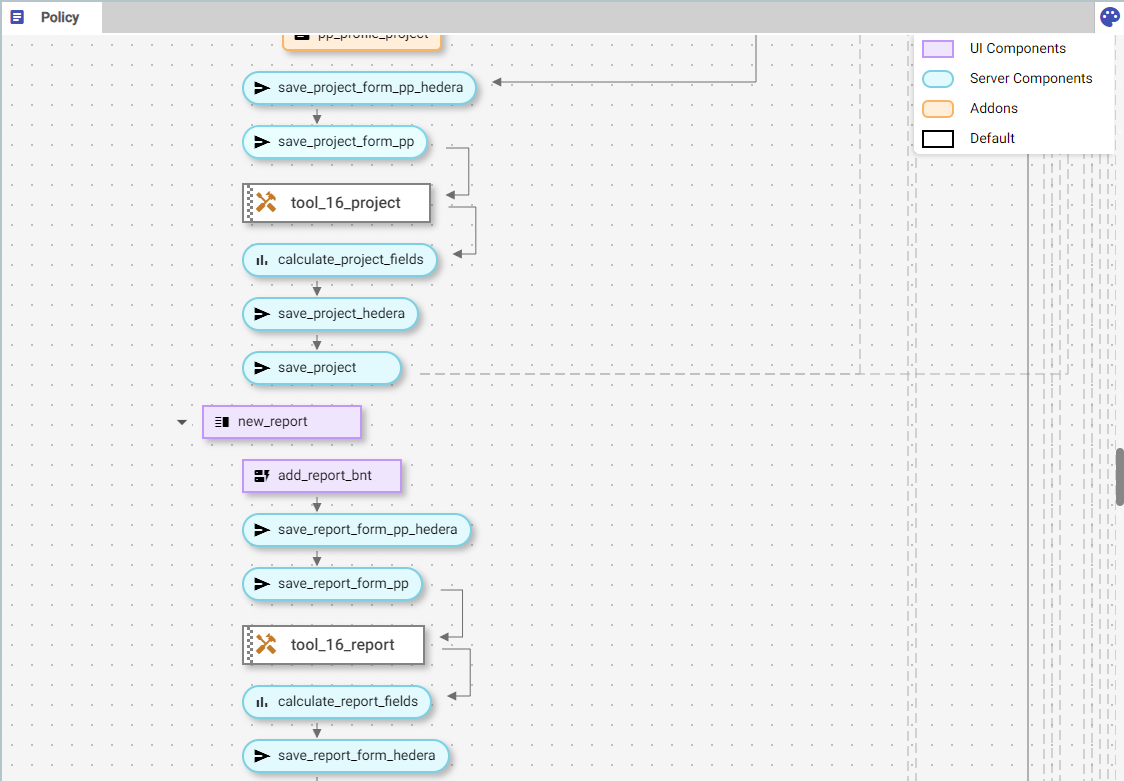Screen dimensions: 1124x781
Task: Click the Addons orange legend swatch
Action: (x=937, y=109)
